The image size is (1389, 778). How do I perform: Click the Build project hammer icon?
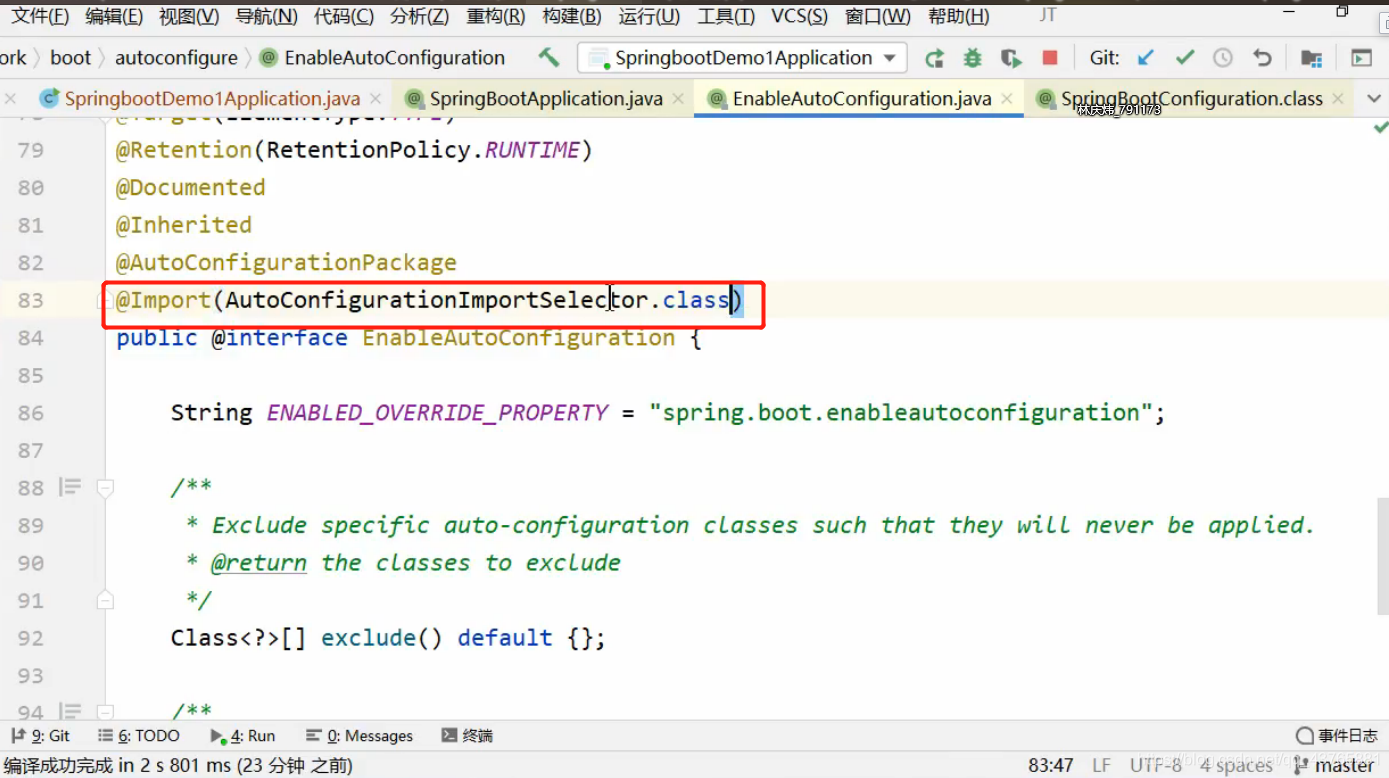(x=548, y=57)
